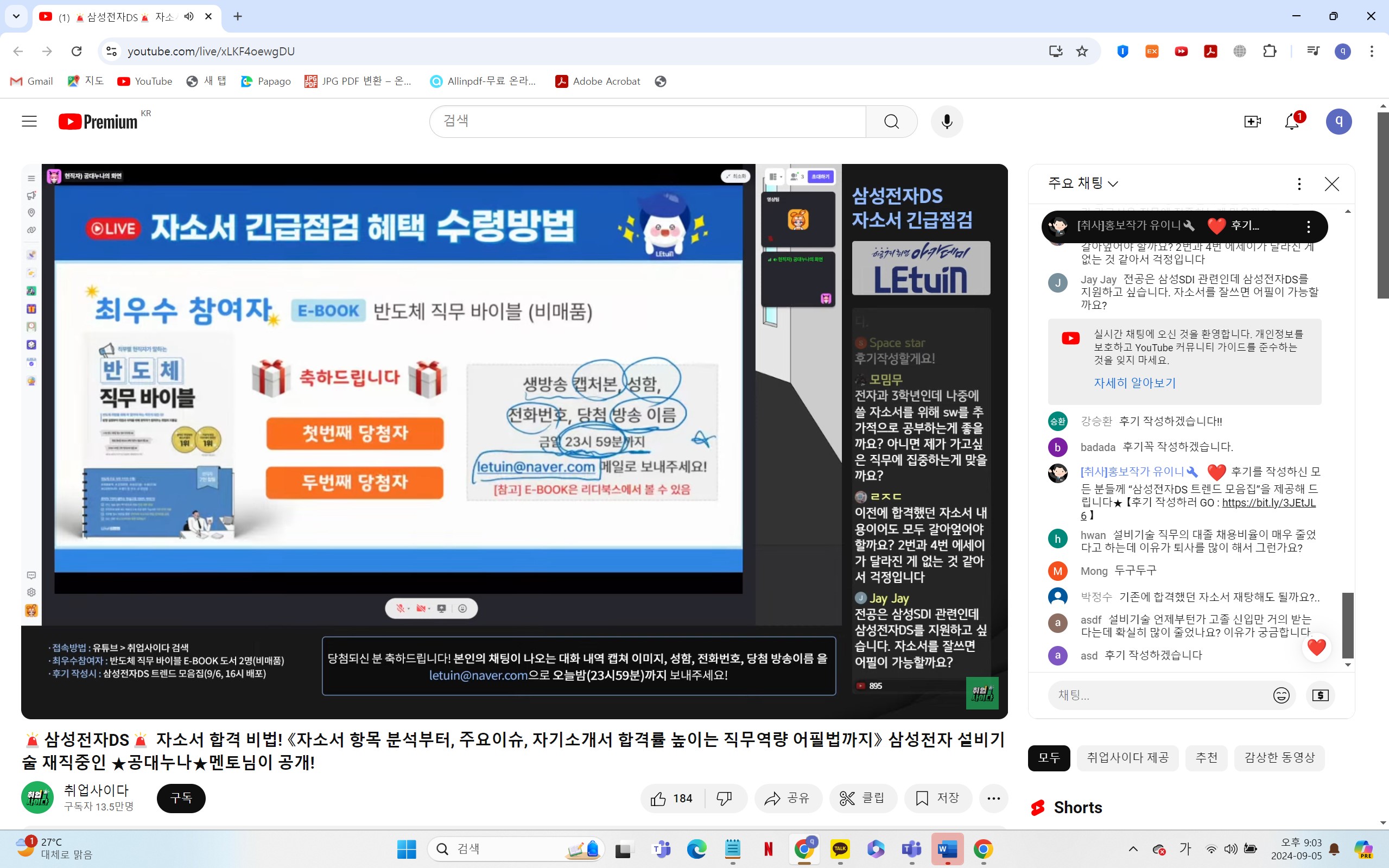Click the Create video icon

[x=1252, y=121]
